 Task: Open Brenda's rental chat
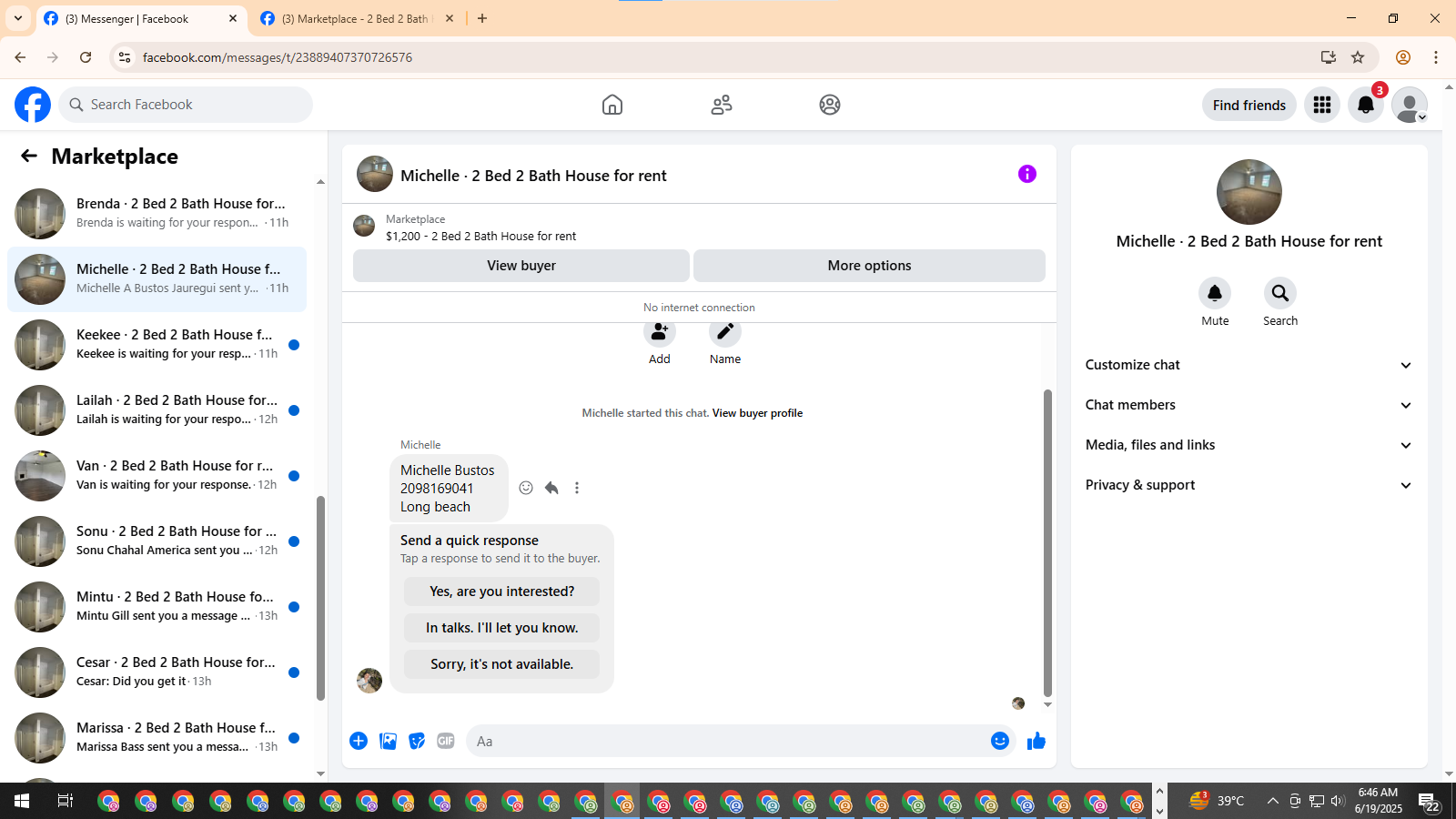(157, 213)
